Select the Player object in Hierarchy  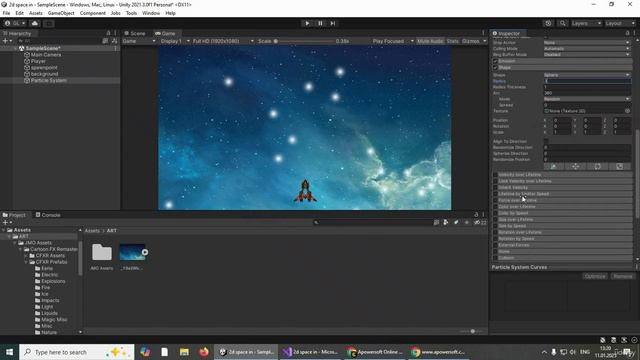point(38,61)
